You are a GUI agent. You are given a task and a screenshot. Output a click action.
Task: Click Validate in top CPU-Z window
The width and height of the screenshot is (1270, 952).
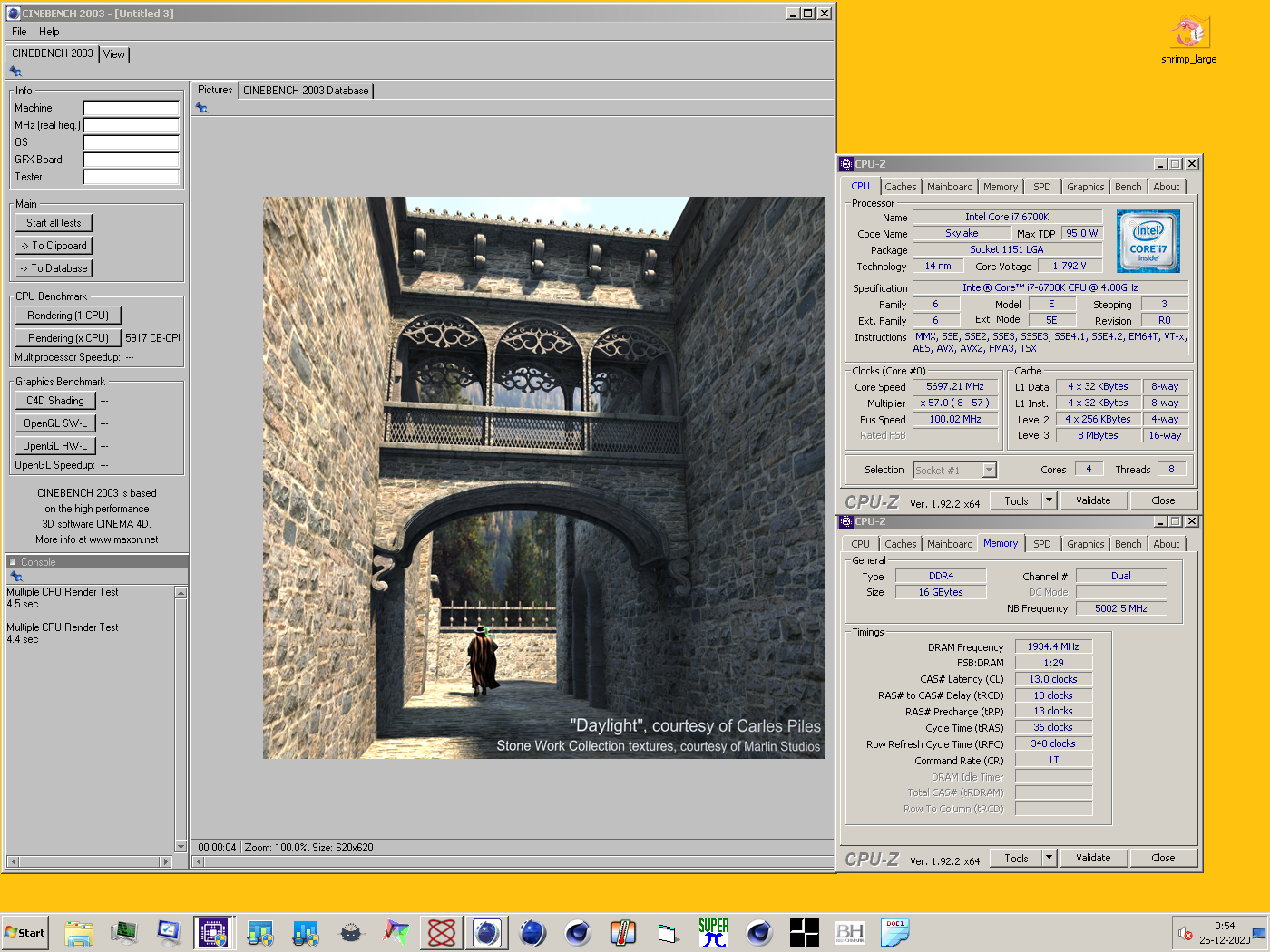(x=1093, y=500)
